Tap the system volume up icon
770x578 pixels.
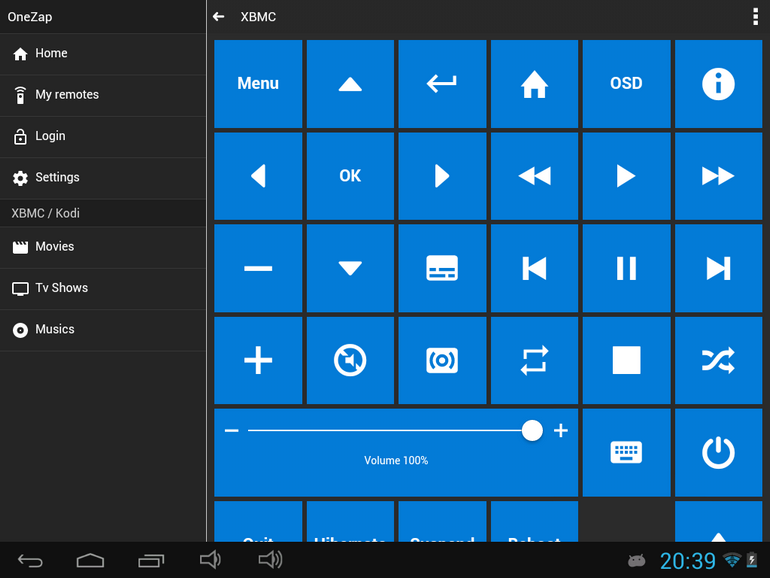pyautogui.click(x=271, y=560)
